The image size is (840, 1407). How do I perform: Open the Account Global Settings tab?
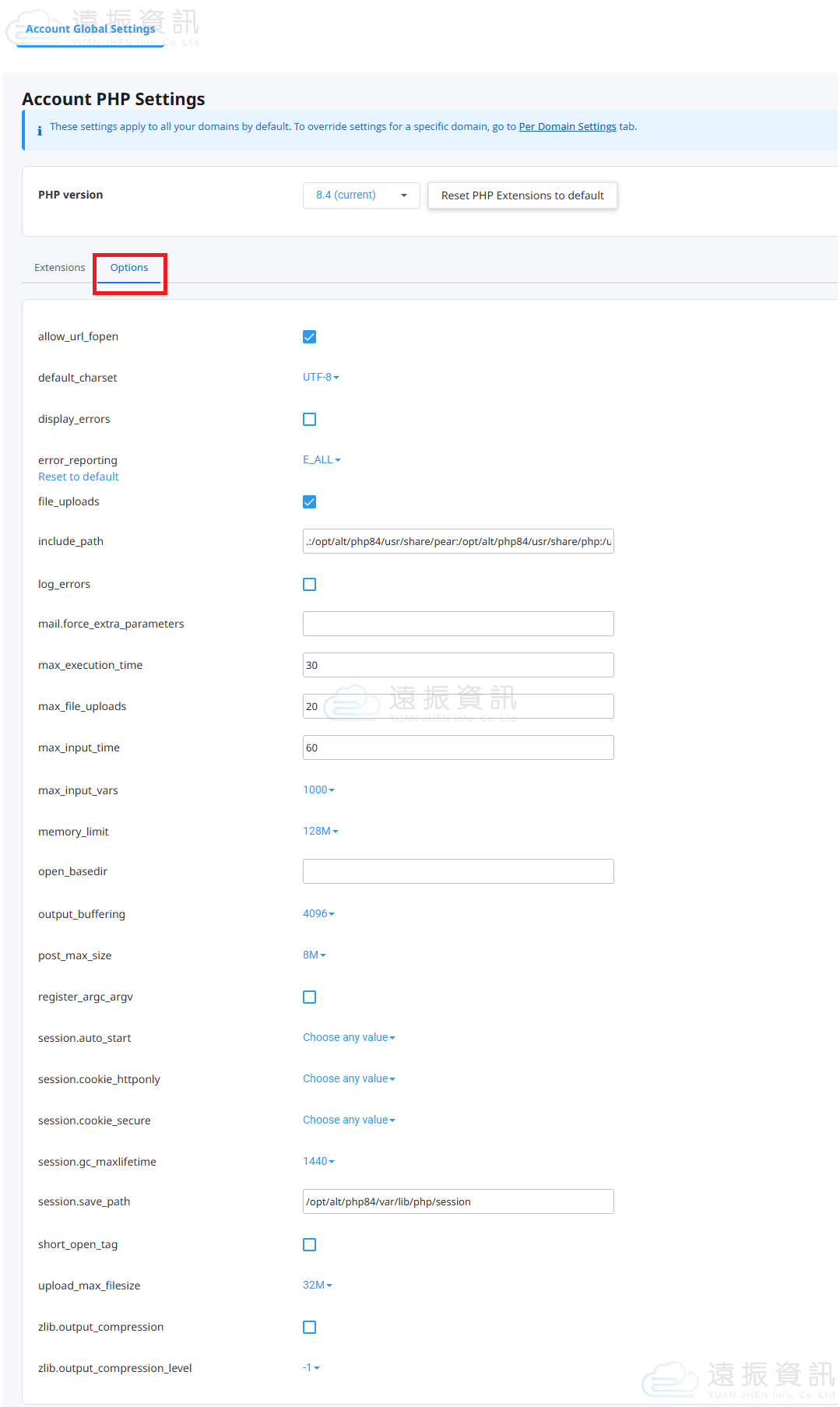point(90,29)
